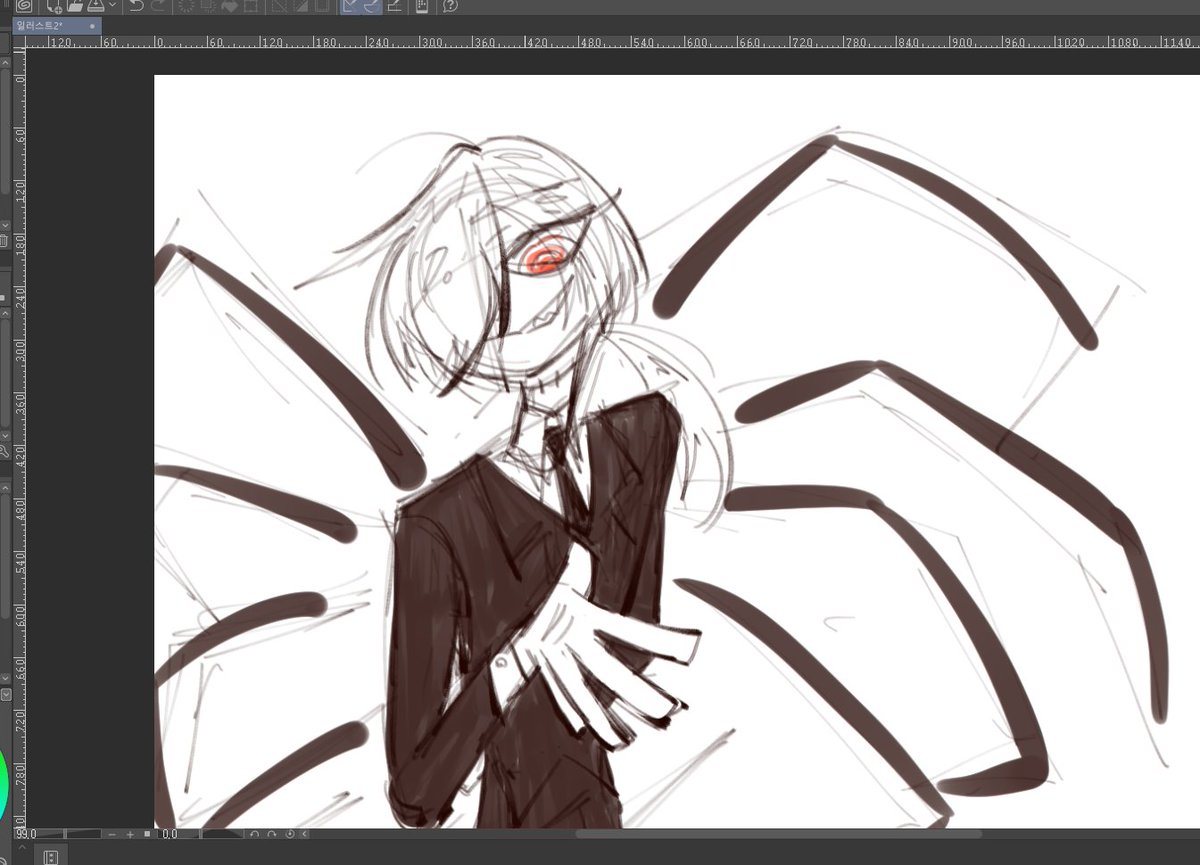1200x865 pixels.
Task: Save the current illustration
Action: tap(95, 6)
